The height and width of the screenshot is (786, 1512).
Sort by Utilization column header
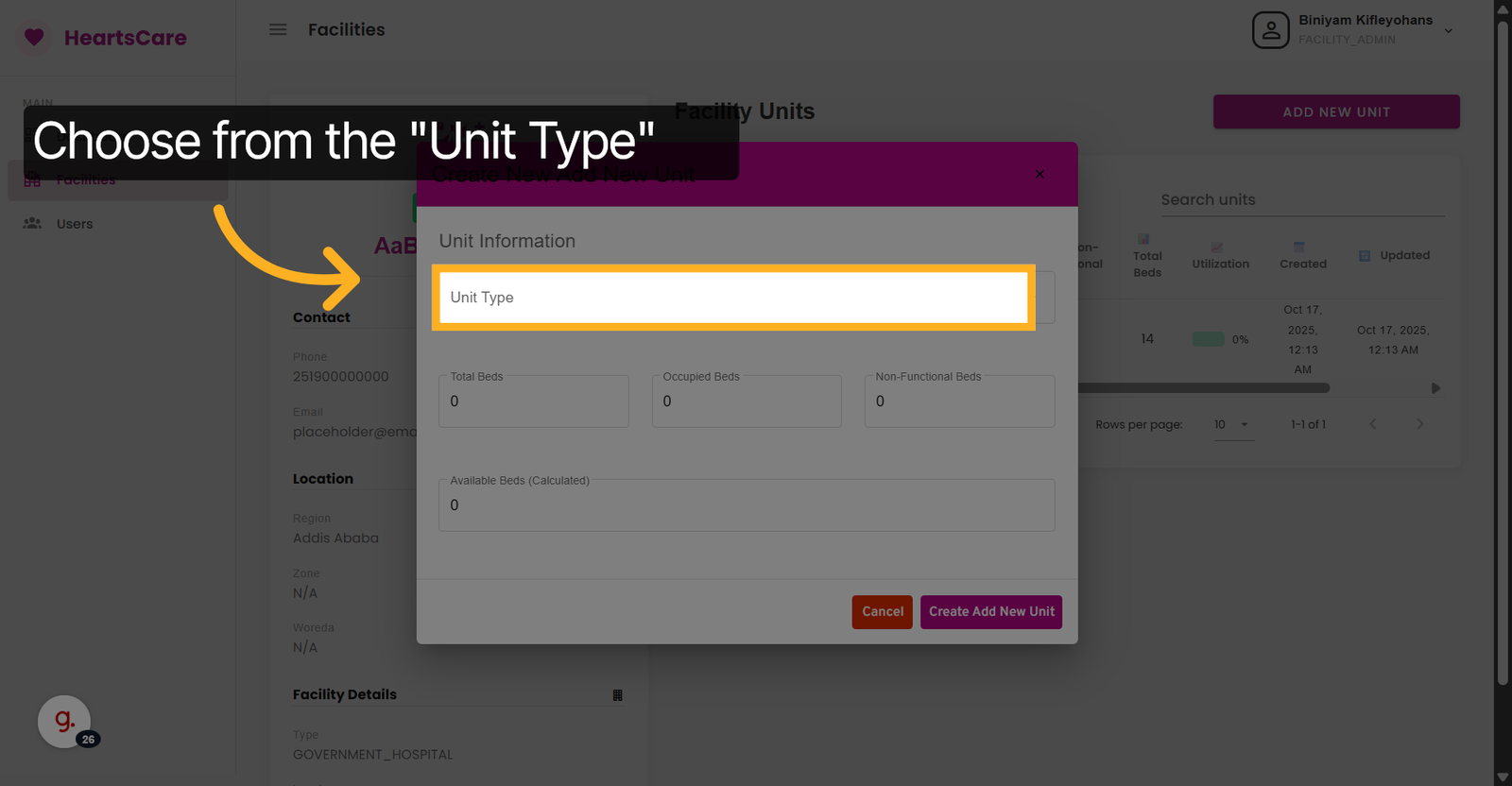click(1220, 264)
